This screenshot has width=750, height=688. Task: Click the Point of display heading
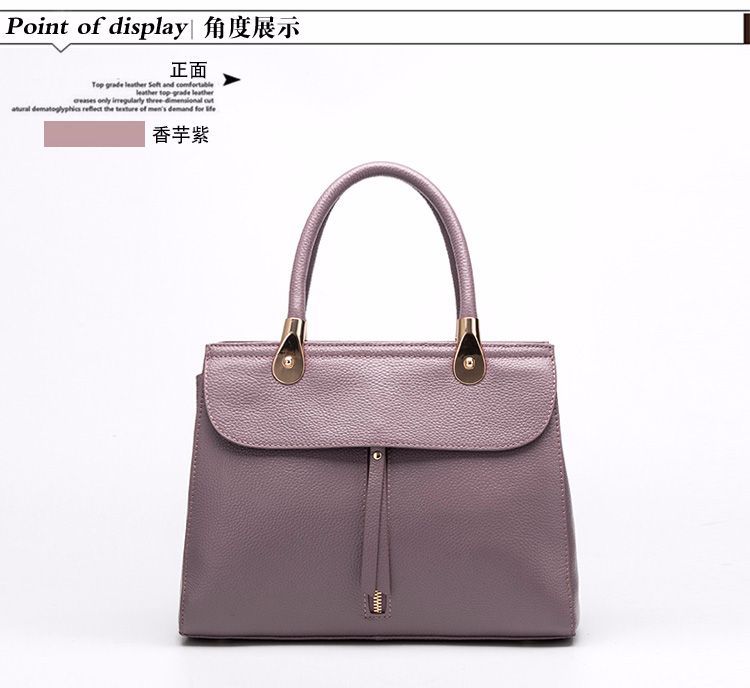coord(95,27)
